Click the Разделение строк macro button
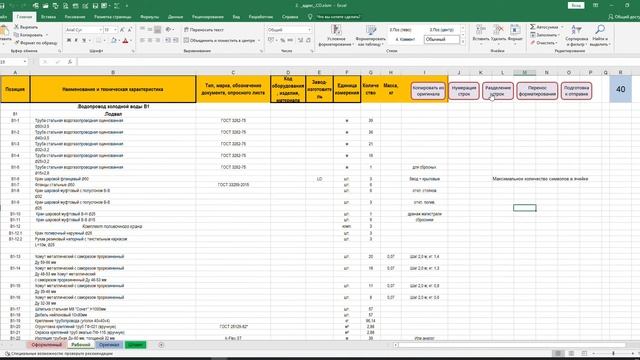This screenshot has width=640, height=360. coord(498,91)
